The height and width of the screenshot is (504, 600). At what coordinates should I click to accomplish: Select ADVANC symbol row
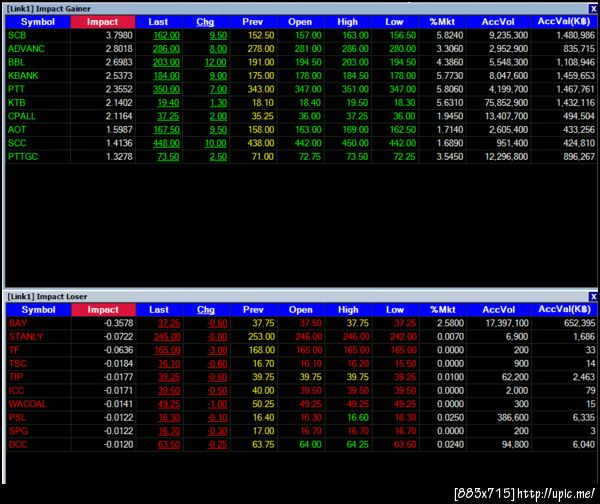pos(26,49)
